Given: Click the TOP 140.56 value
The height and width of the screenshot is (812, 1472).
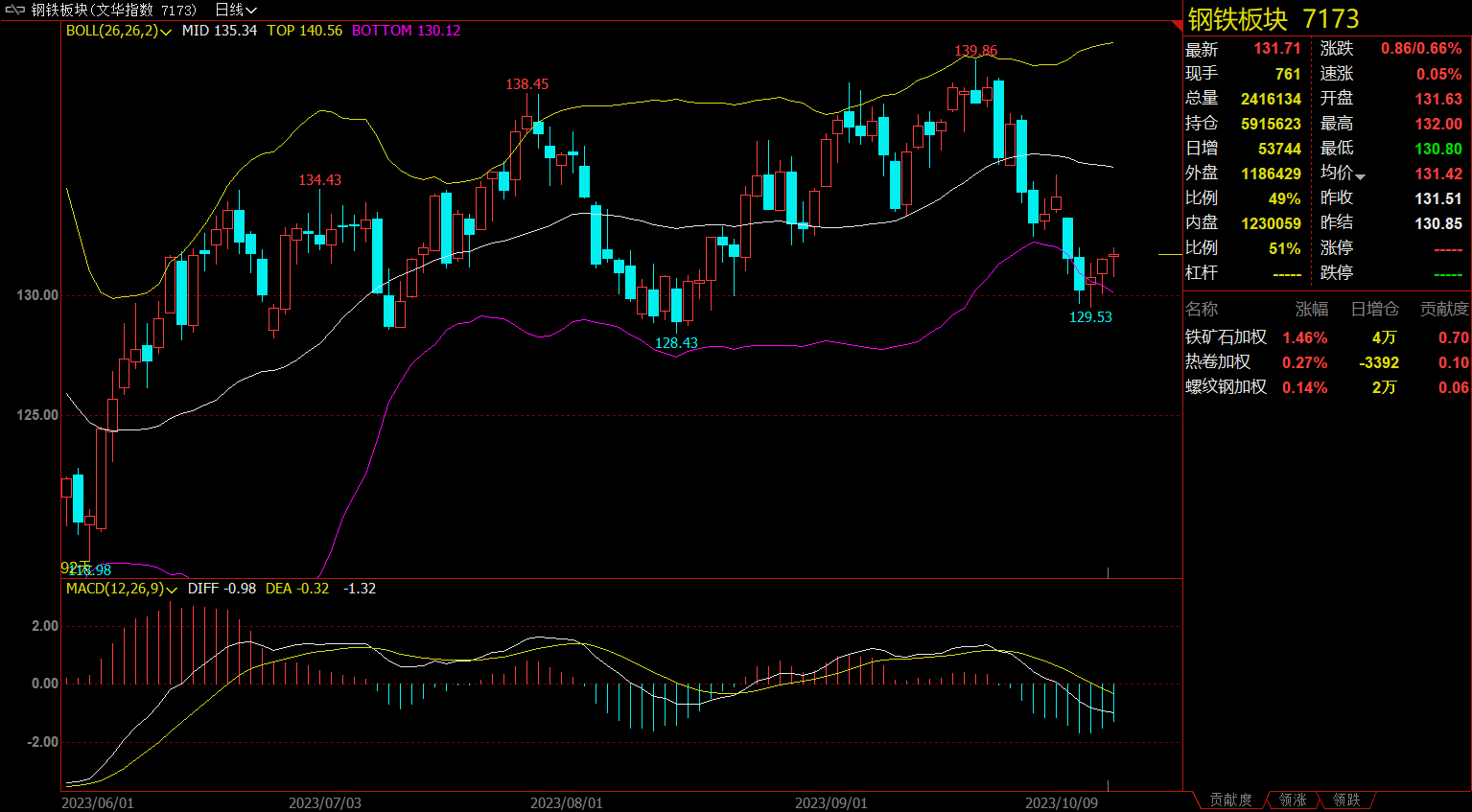Looking at the screenshot, I should coord(305,31).
